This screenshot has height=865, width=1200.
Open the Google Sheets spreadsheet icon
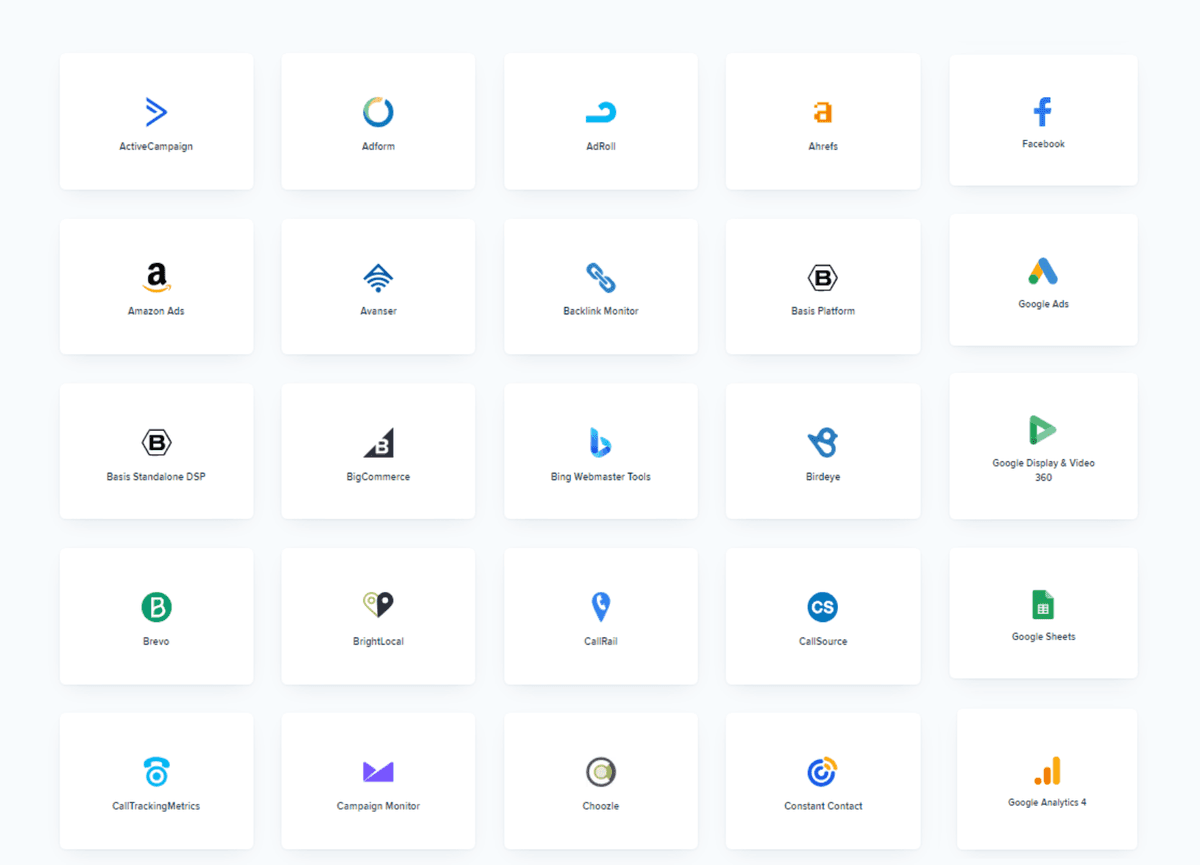(x=1043, y=604)
